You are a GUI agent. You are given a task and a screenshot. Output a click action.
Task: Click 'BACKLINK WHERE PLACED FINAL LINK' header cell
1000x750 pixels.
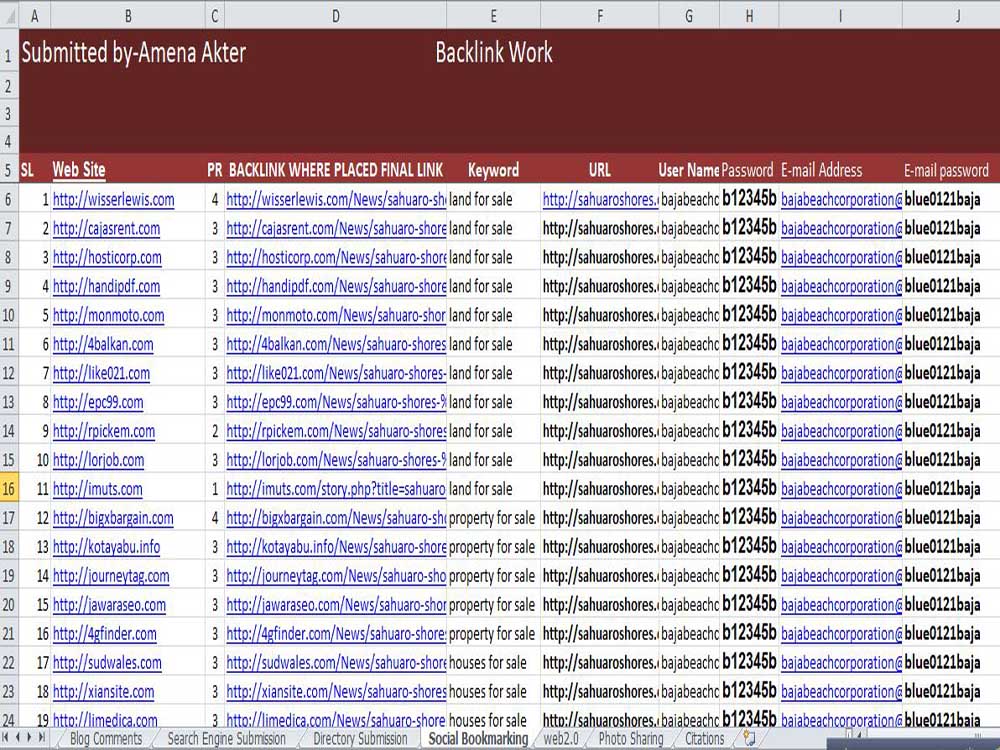point(335,170)
